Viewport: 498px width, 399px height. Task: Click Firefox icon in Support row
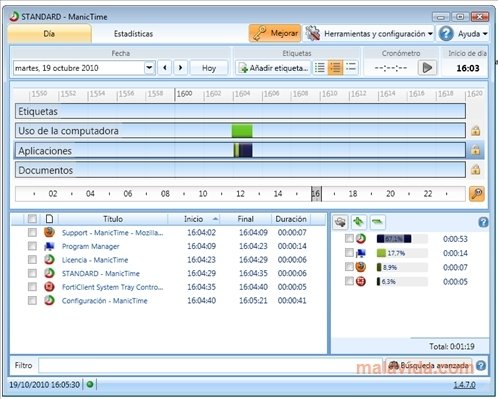tap(49, 232)
